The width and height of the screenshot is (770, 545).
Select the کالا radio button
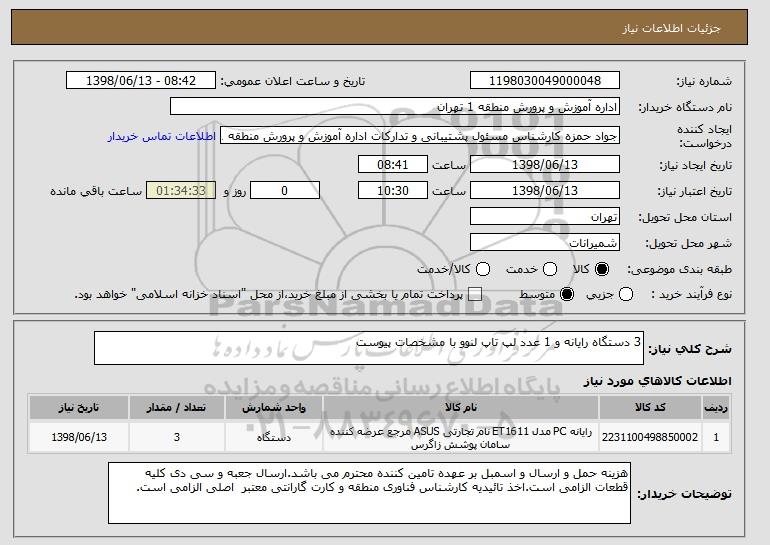[x=602, y=269]
